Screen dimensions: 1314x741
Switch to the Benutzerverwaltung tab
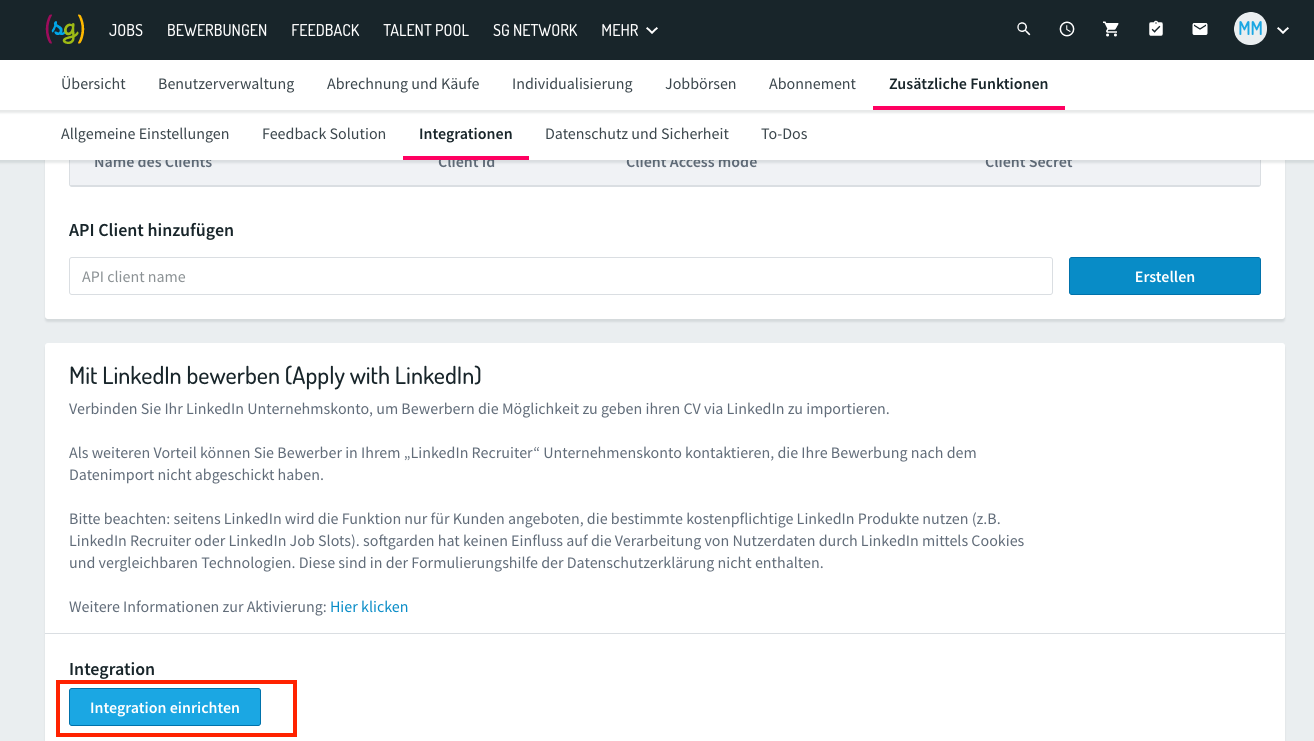[226, 84]
